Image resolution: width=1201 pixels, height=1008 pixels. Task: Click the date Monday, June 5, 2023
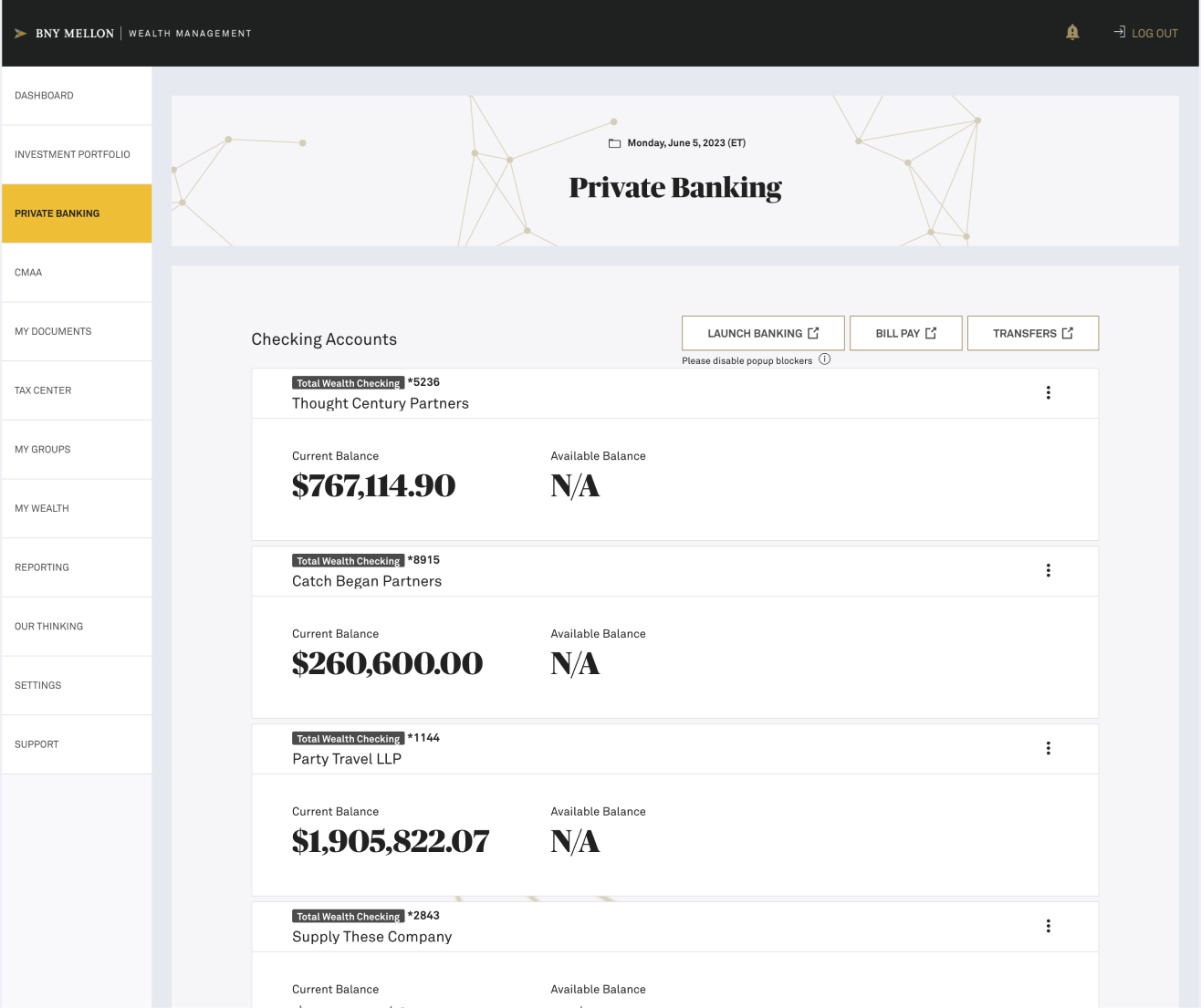point(686,143)
